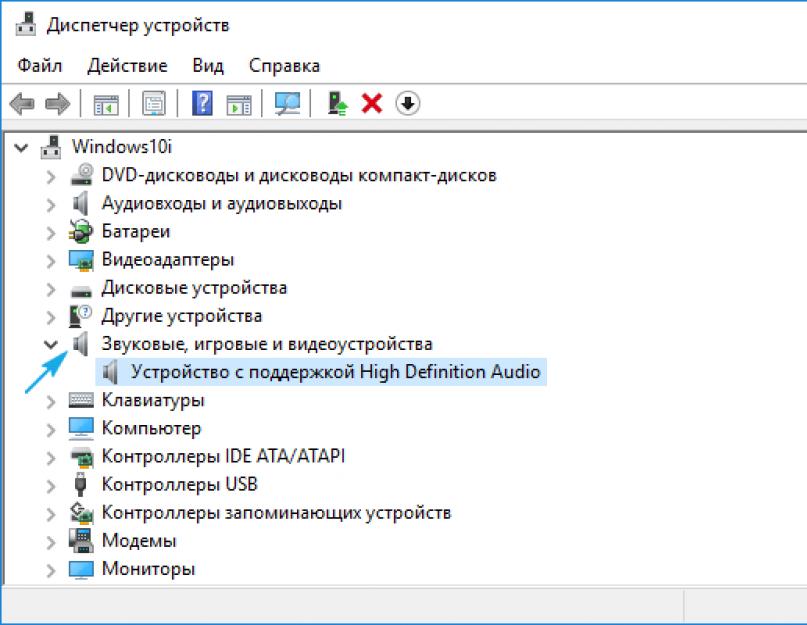Screen dimensions: 807x625
Task: Select the Windows10i root label
Action: tap(121, 147)
